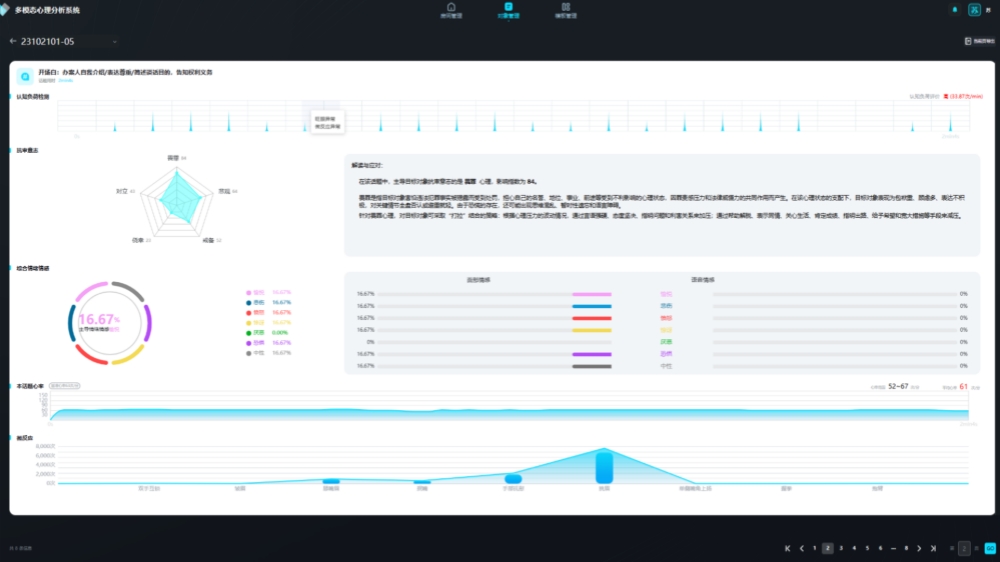Screen dimensions: 1000x562
Task: Click the 52~67 heart rate range value
Action: tap(898, 387)
